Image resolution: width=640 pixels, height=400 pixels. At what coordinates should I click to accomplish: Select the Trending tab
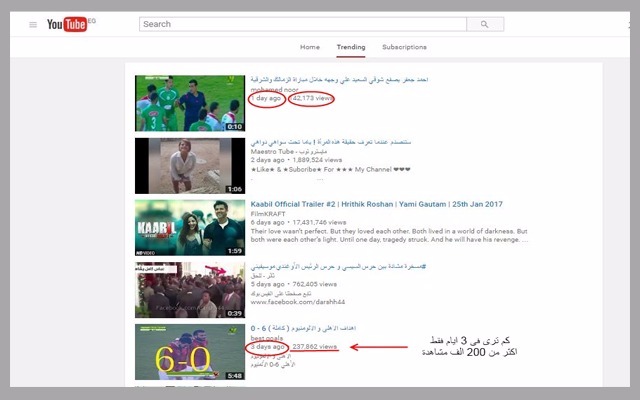(x=350, y=47)
